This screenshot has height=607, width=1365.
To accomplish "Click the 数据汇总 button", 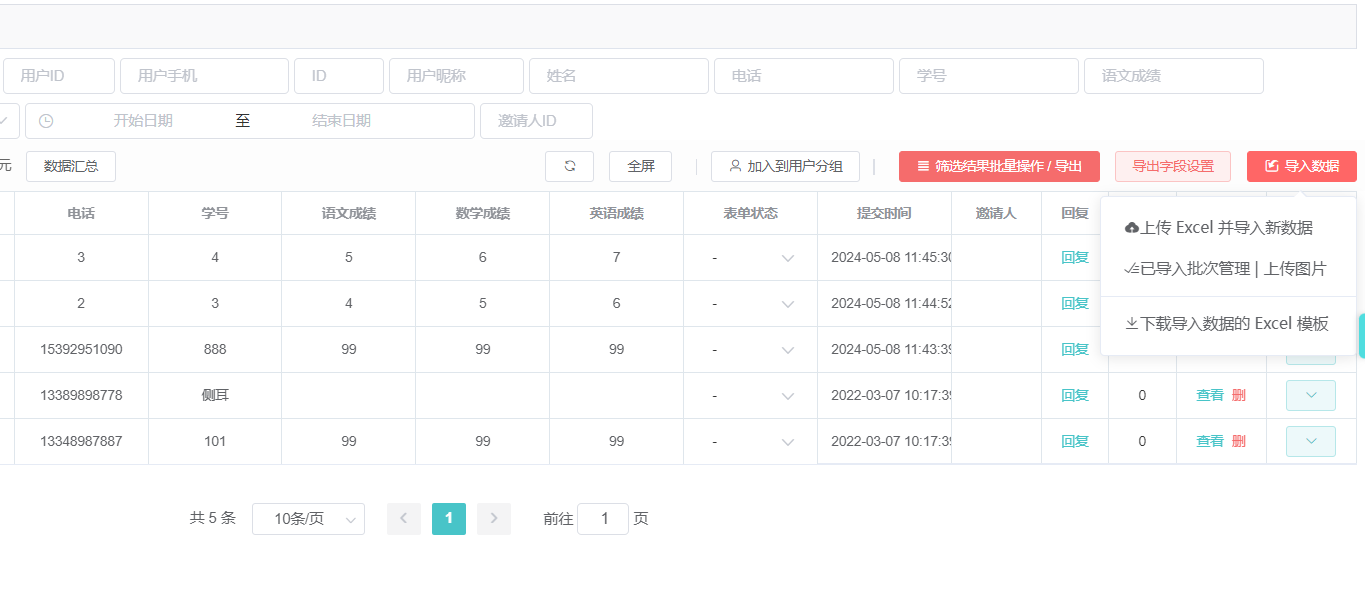I will pos(71,166).
